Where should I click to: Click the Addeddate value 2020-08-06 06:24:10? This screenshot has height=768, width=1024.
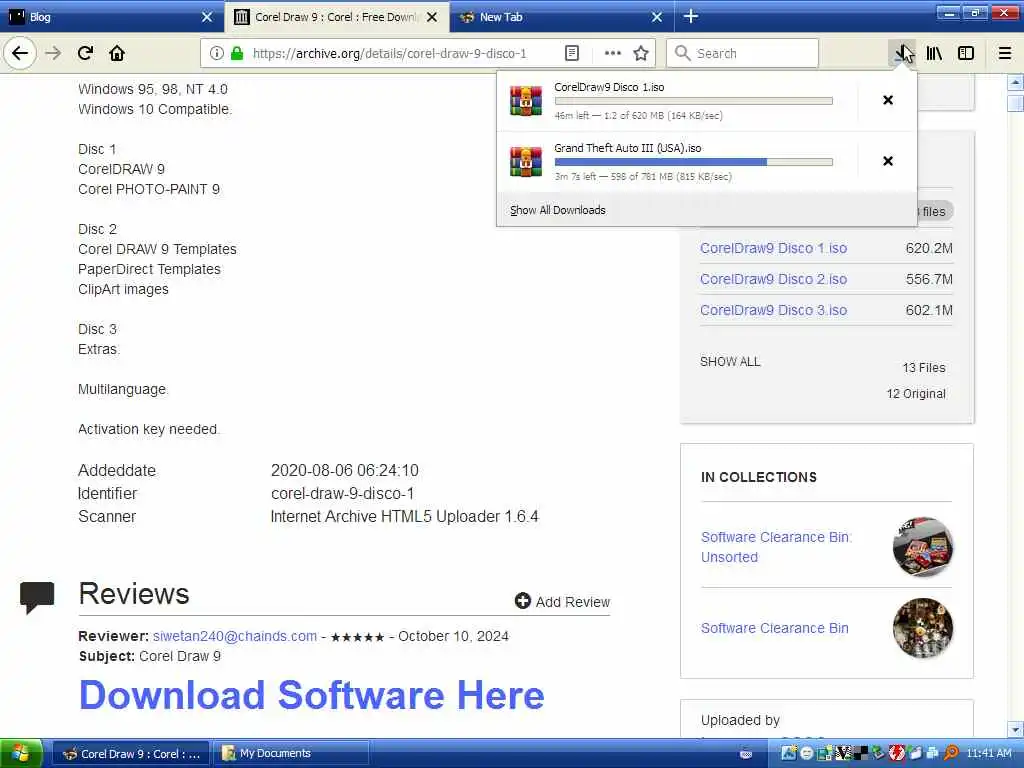[345, 470]
